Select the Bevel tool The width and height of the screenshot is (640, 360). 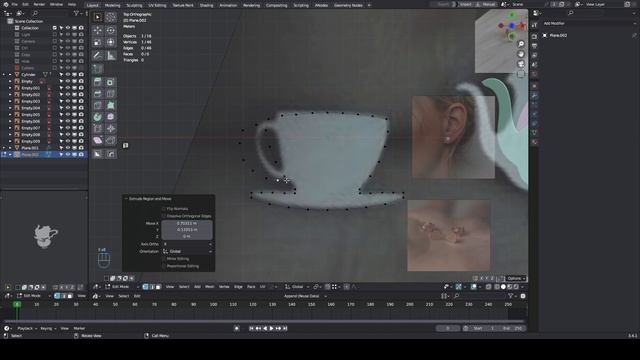point(98,94)
